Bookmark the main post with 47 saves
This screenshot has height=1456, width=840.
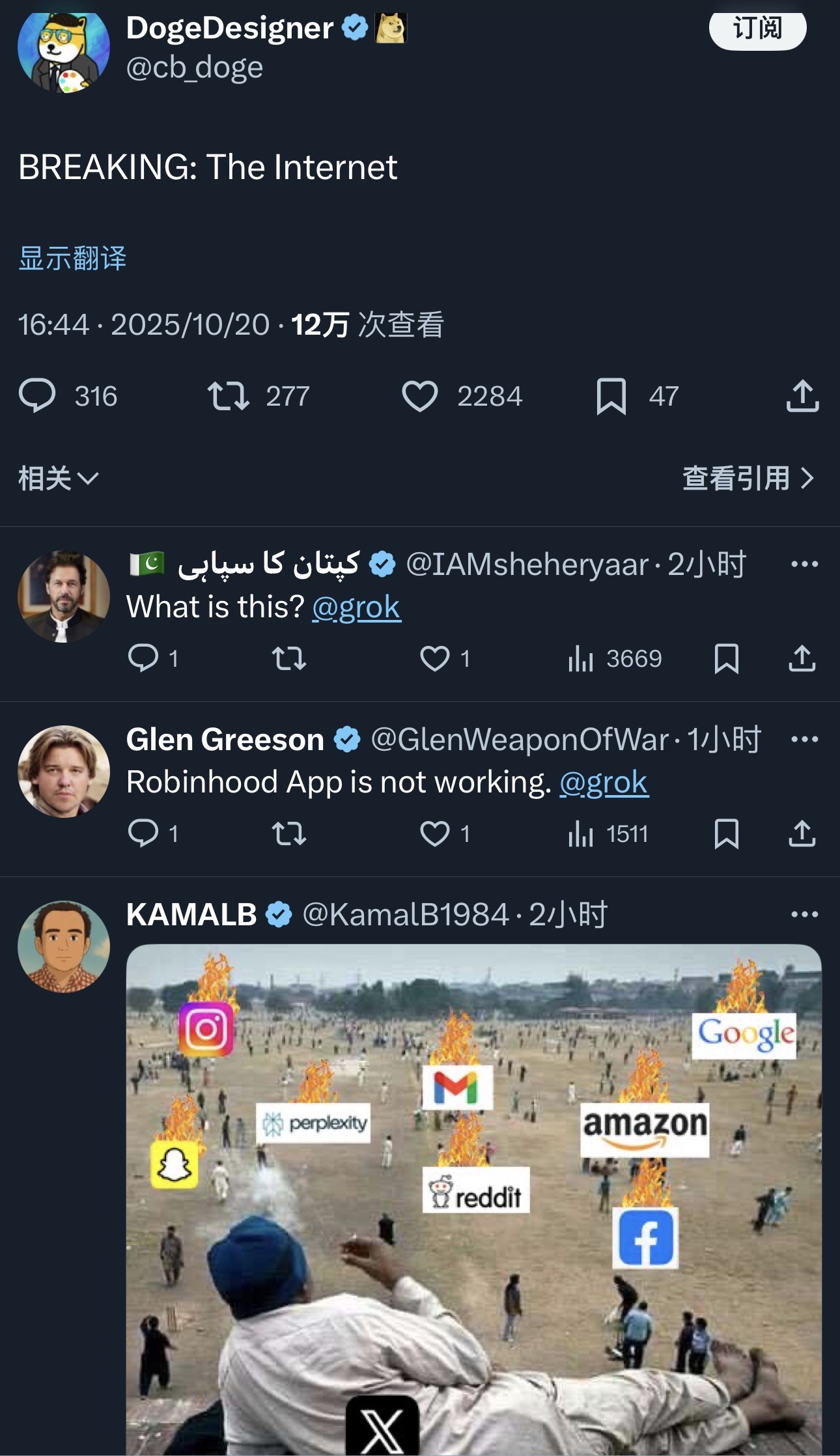tap(611, 396)
